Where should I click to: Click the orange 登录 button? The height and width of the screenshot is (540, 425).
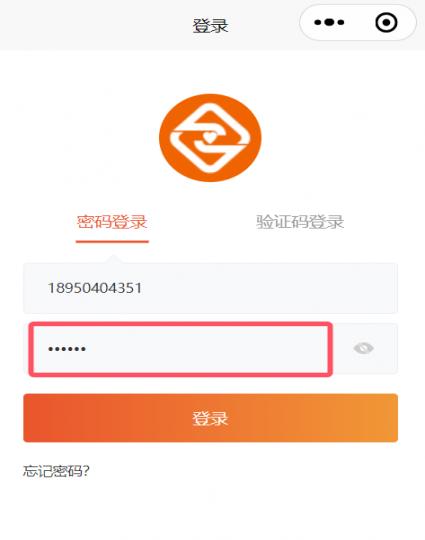click(210, 418)
